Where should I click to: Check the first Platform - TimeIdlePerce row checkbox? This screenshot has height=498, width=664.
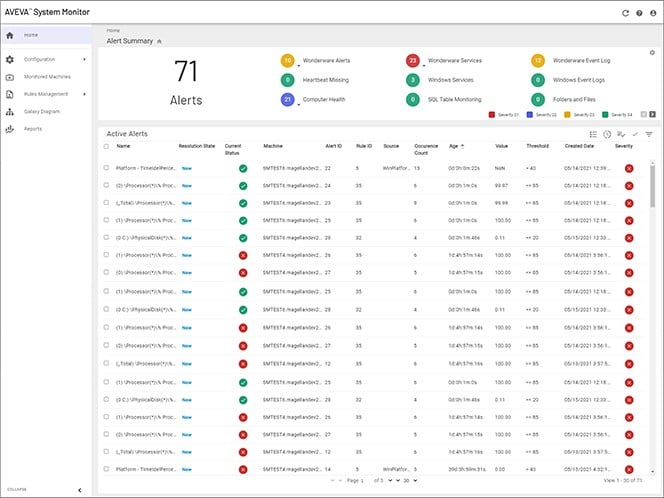[x=107, y=168]
